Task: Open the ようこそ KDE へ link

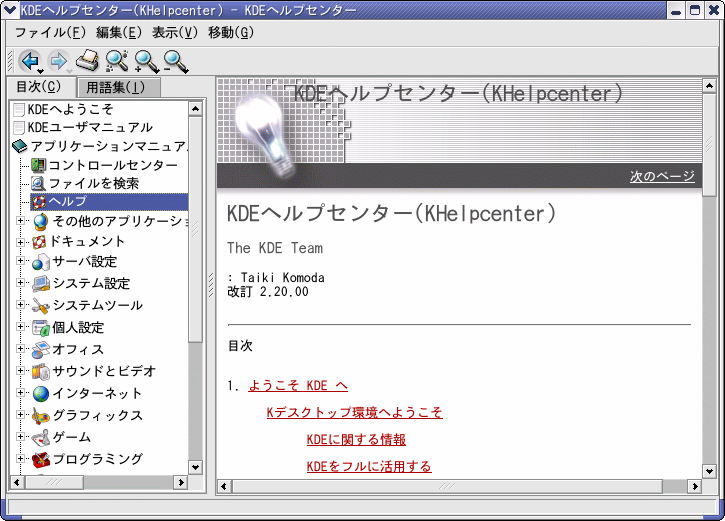Action: [x=298, y=386]
